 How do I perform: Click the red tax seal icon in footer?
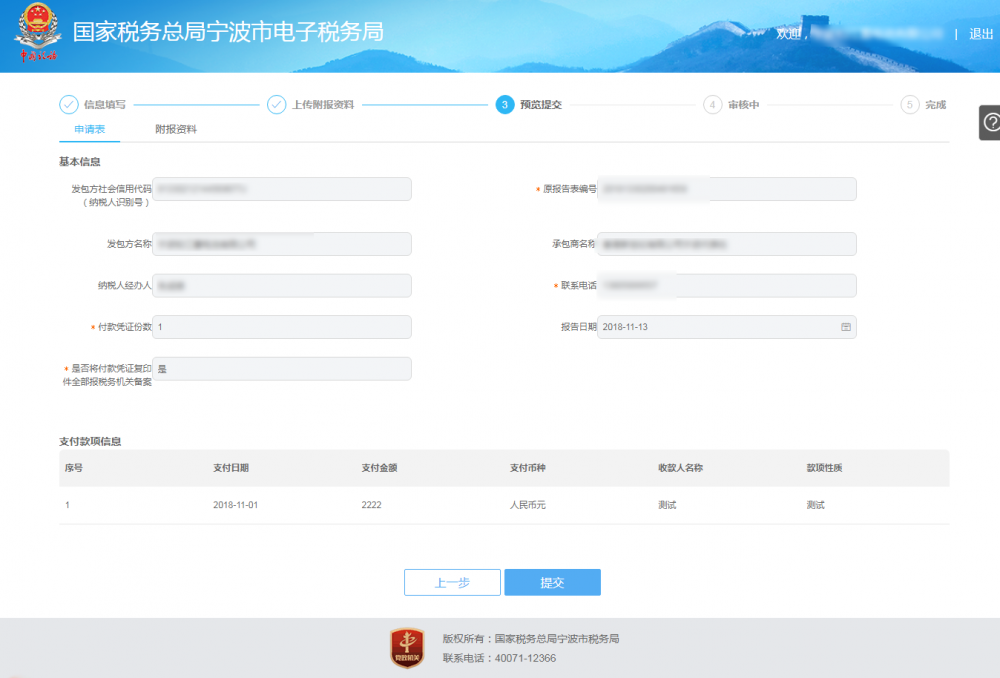coord(406,646)
